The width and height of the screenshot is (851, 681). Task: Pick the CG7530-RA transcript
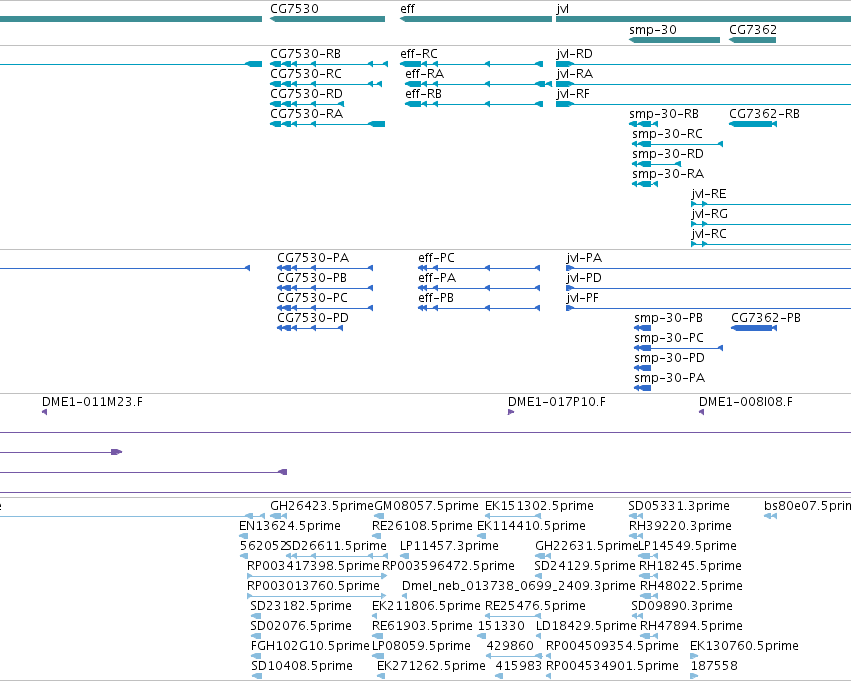[x=327, y=124]
